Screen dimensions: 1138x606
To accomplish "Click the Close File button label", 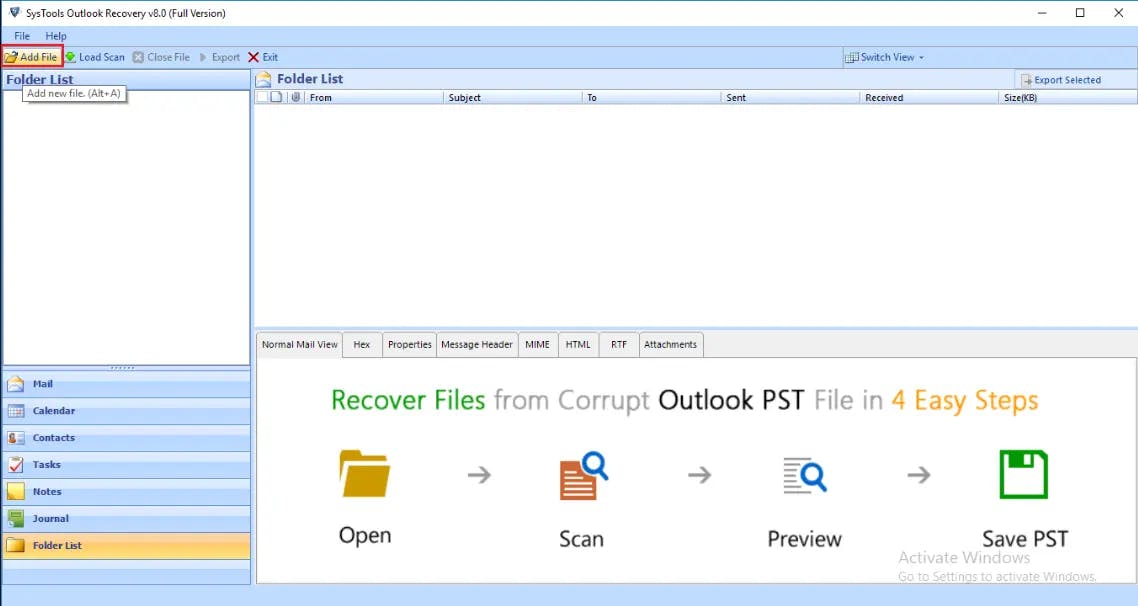I will coord(168,57).
